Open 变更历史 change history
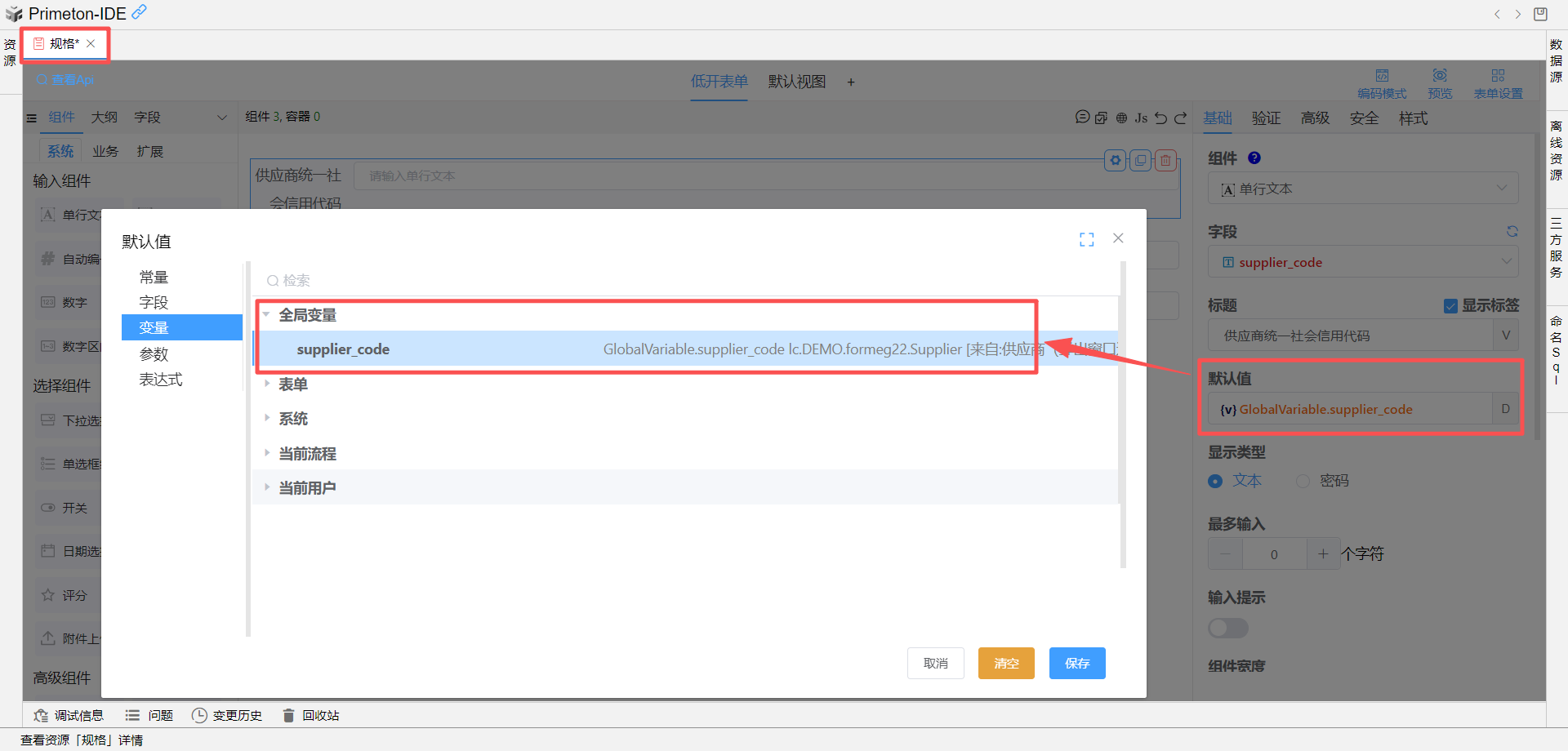Screen dimensions: 1568x751 [x=226, y=715]
